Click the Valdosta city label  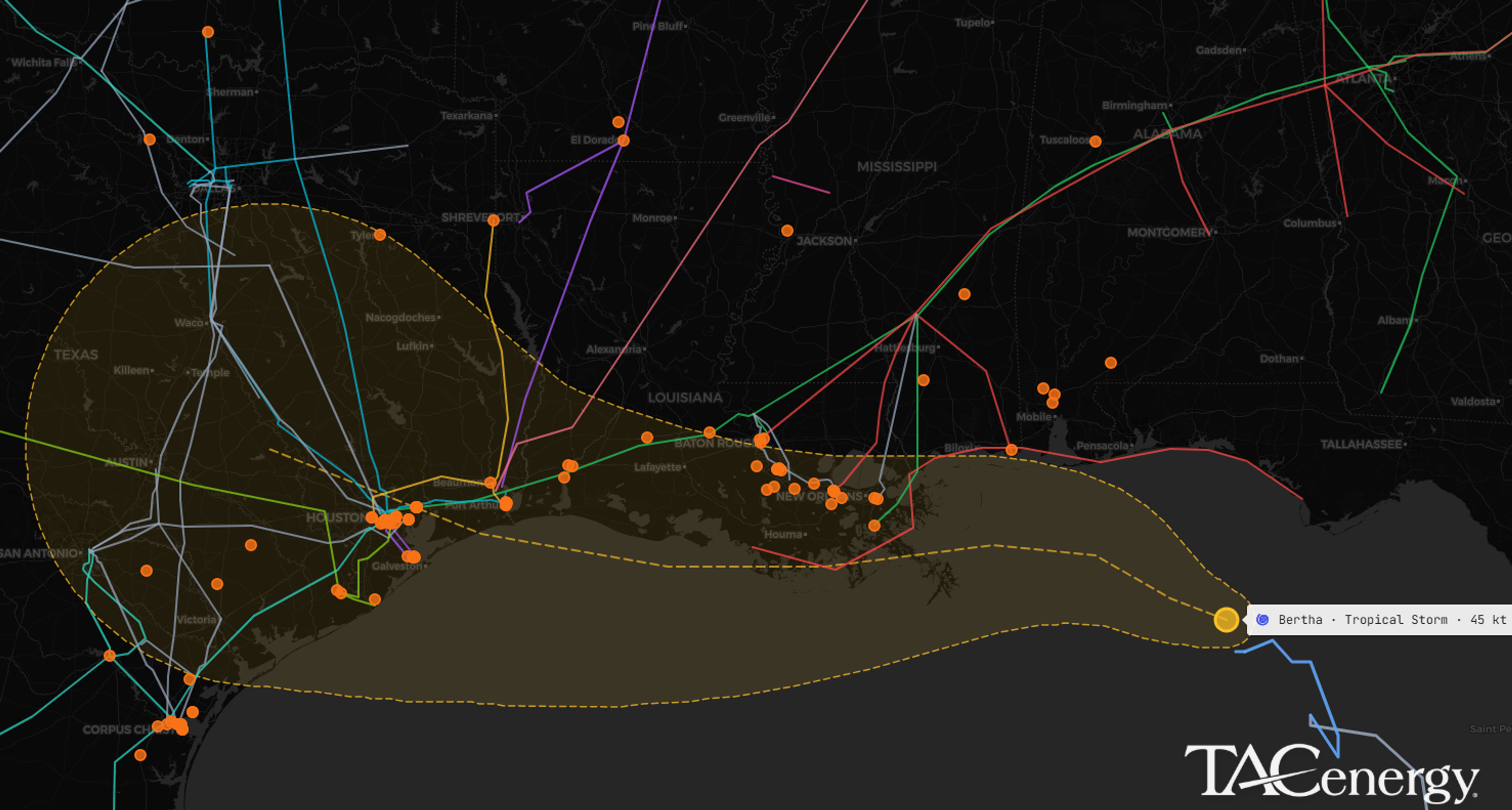point(1473,402)
